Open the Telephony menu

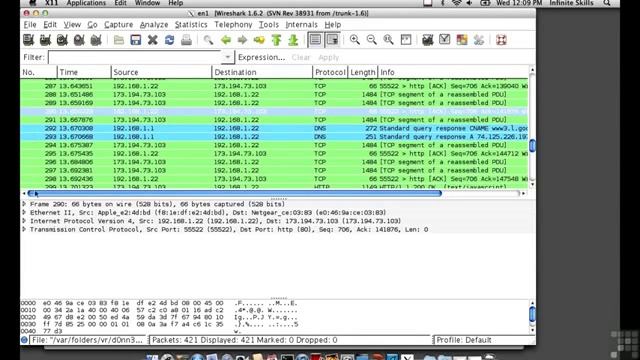tap(233, 25)
